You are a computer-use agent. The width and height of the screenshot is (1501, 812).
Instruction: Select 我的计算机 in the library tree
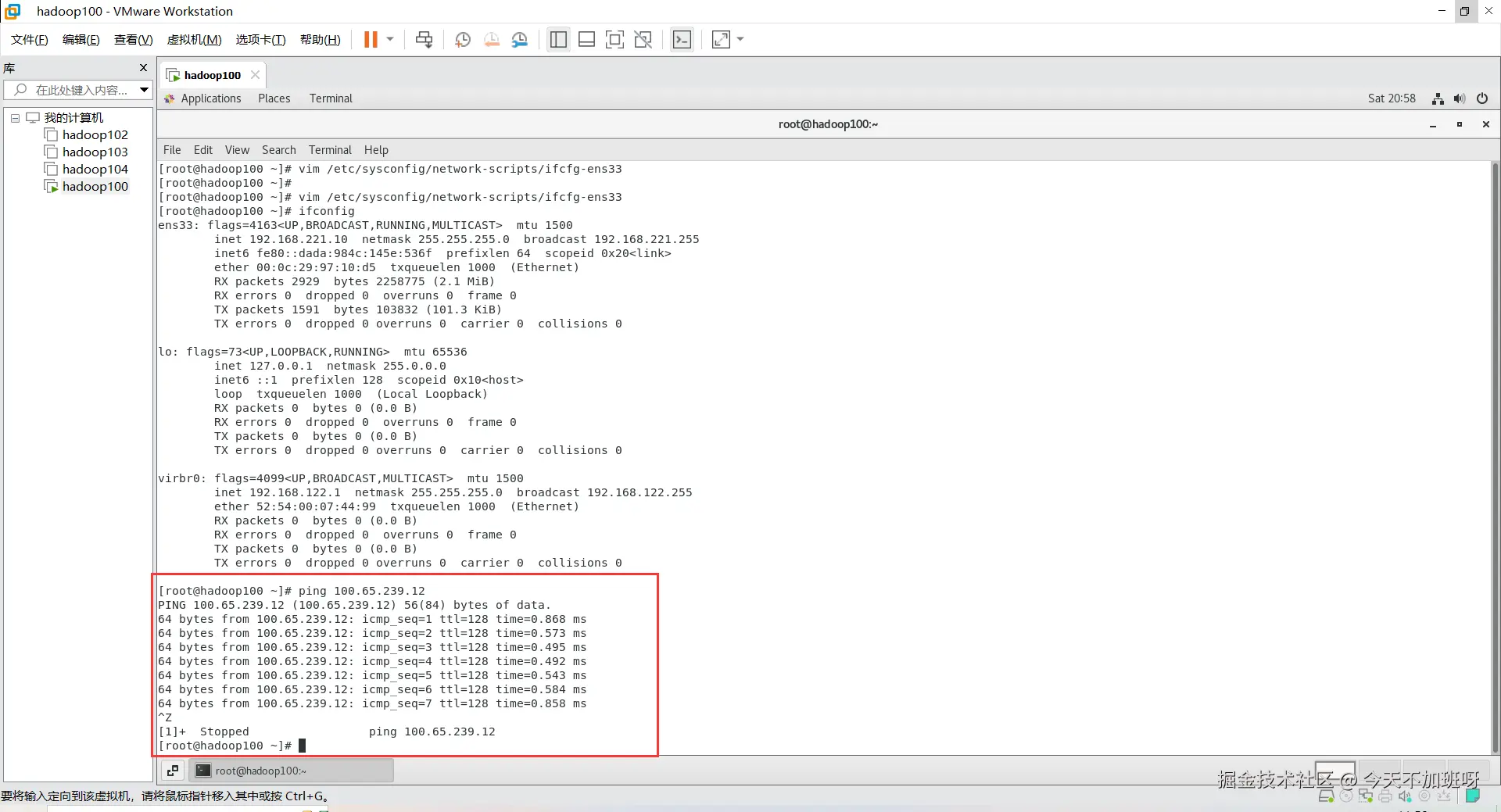(x=73, y=118)
